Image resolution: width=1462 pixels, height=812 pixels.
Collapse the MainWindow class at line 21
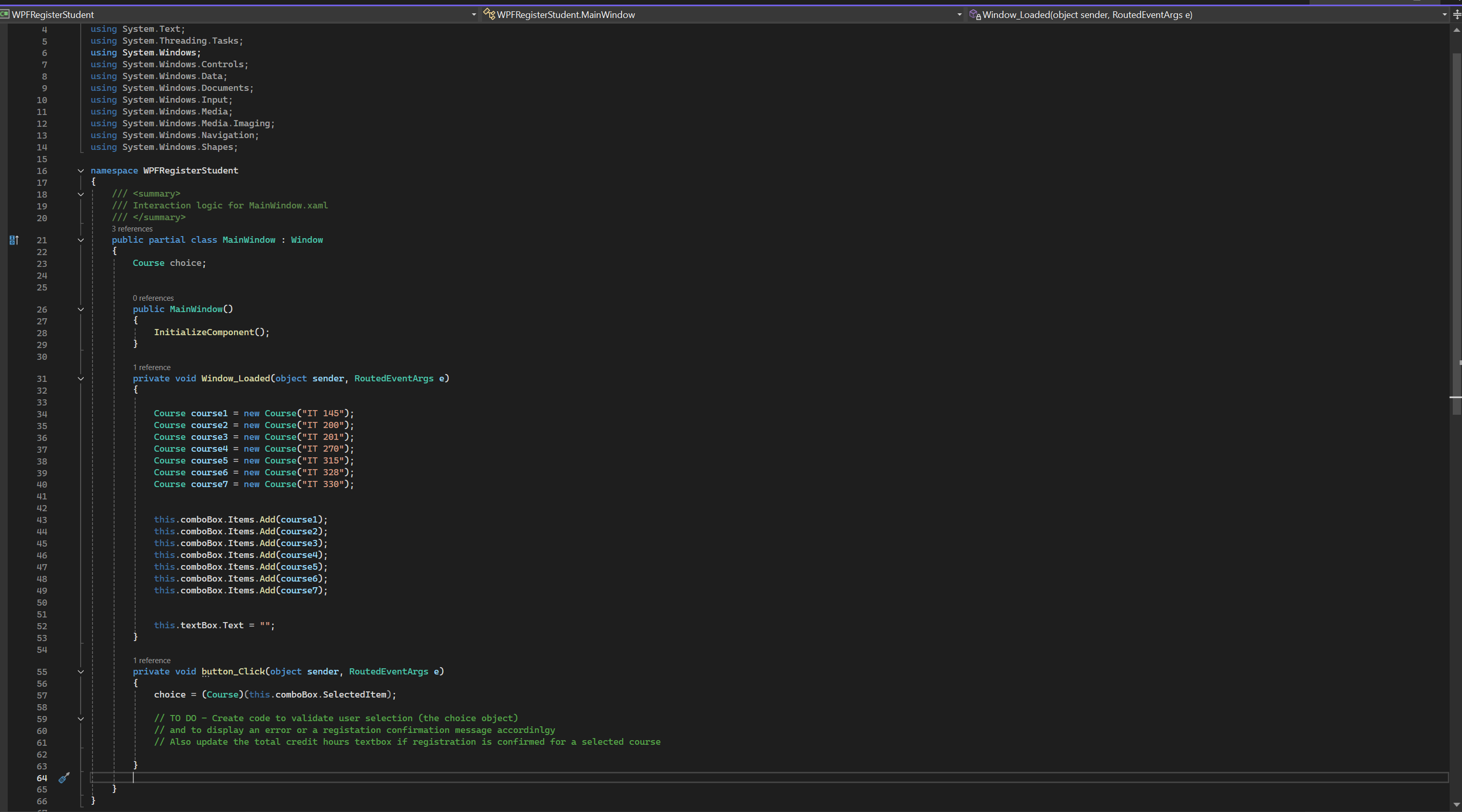click(x=81, y=240)
